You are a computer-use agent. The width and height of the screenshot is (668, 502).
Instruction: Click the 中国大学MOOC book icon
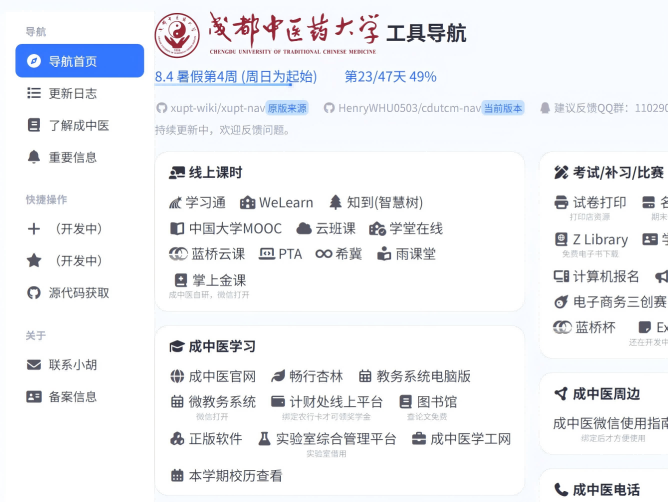(177, 229)
